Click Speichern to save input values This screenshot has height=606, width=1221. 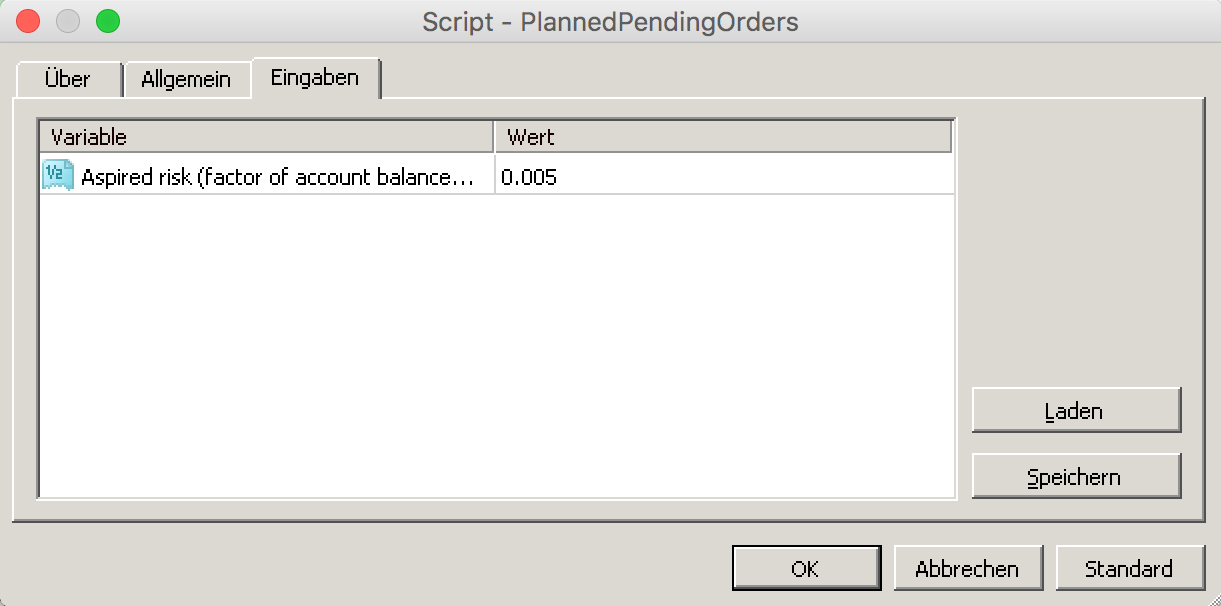(x=1076, y=476)
